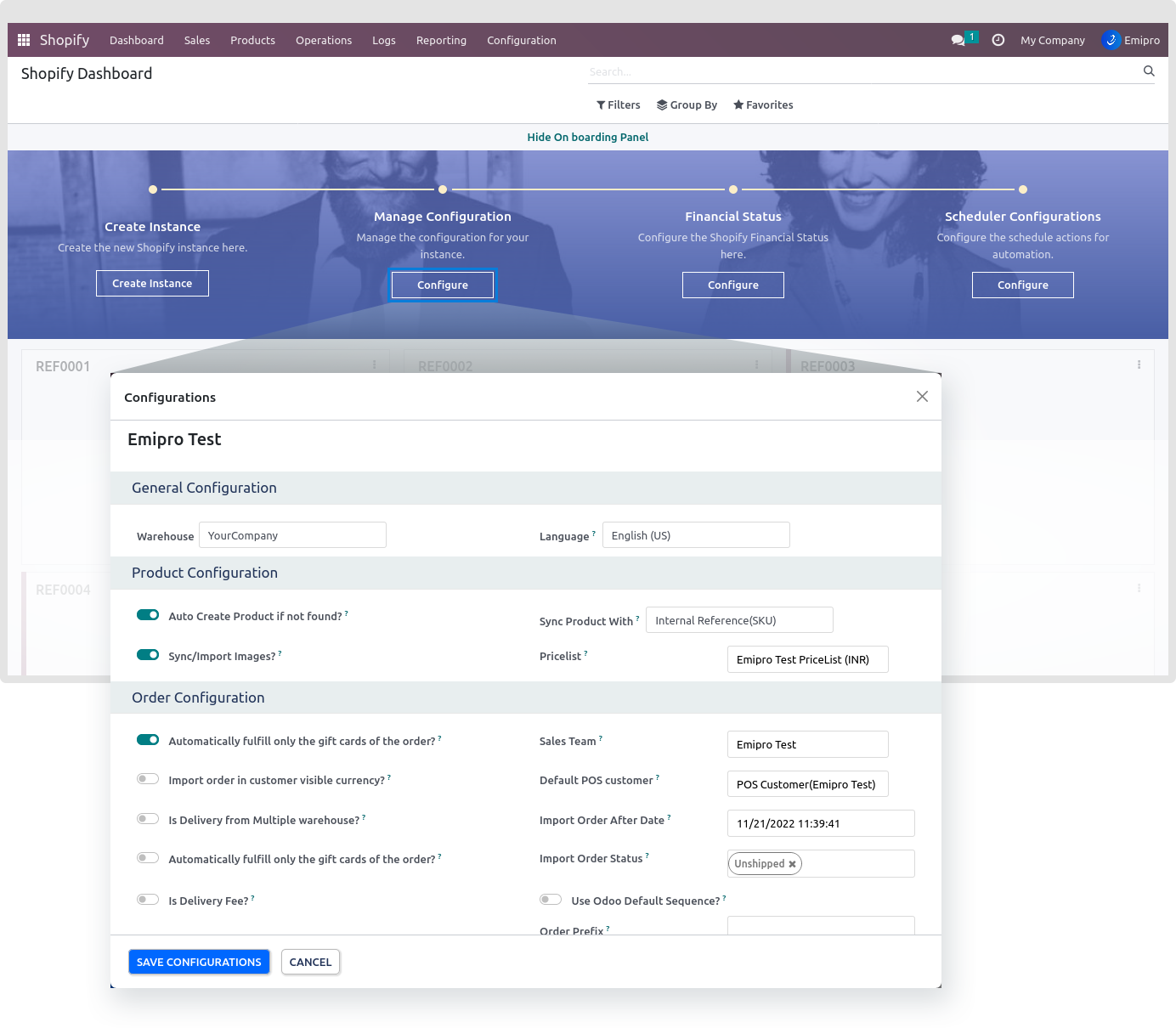
Task: Open the Configuration menu
Action: [x=522, y=40]
